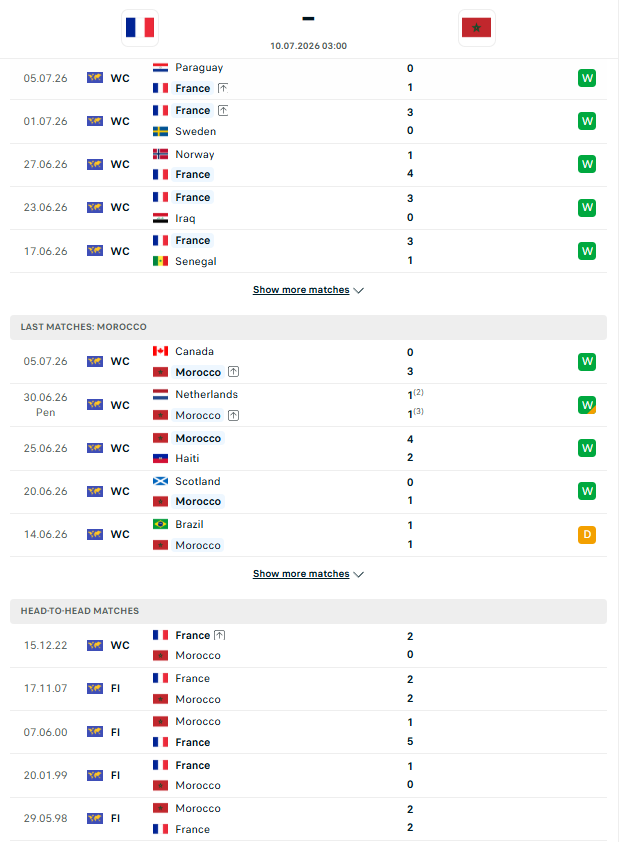Click chevron arrow beside Morocco's Show more matches
This screenshot has height=842, width=619.
point(359,575)
